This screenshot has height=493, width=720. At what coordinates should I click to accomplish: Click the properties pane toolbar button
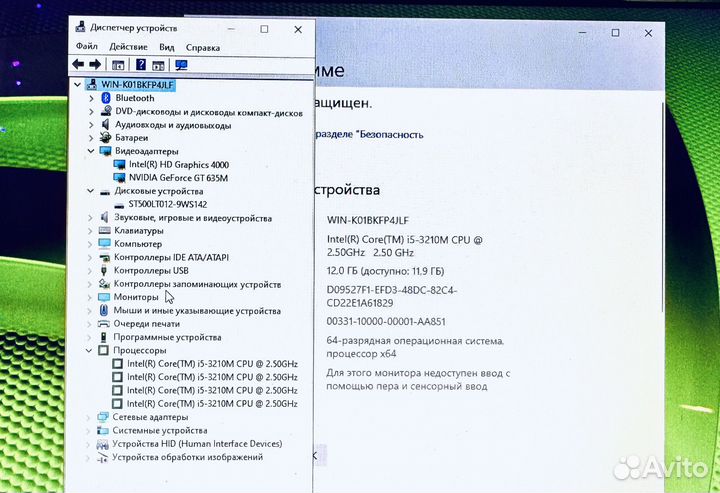[158, 65]
